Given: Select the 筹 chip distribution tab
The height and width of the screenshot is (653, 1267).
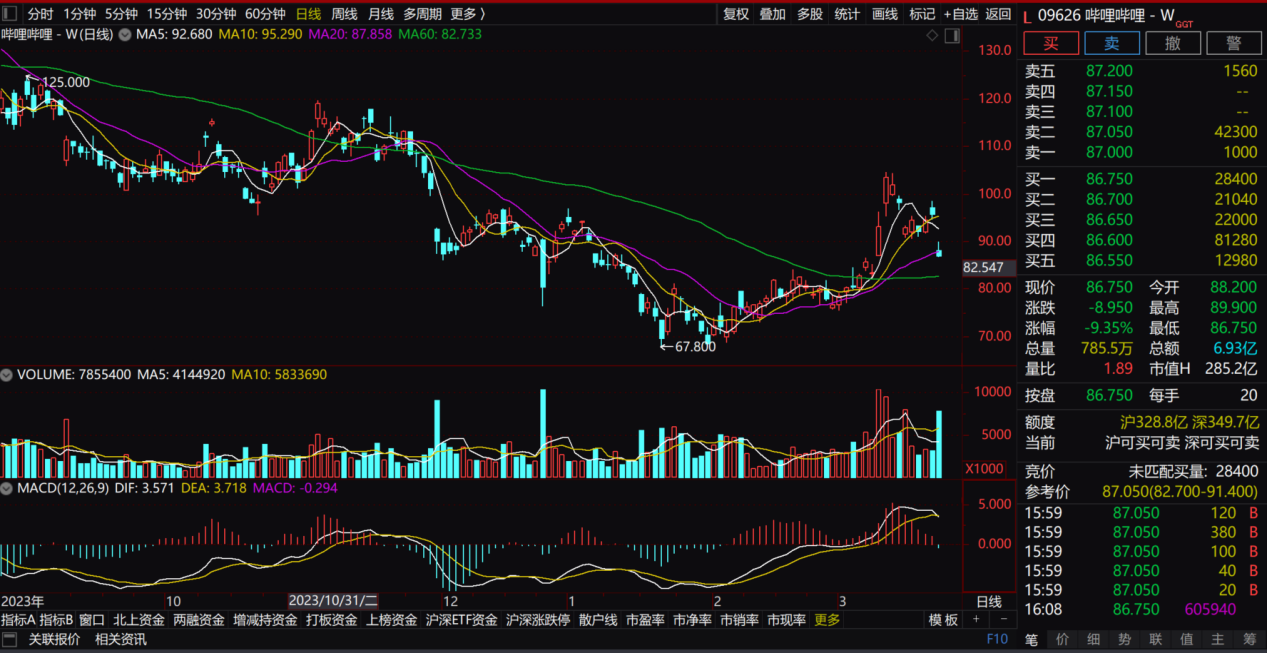Looking at the screenshot, I should click(x=1250, y=639).
